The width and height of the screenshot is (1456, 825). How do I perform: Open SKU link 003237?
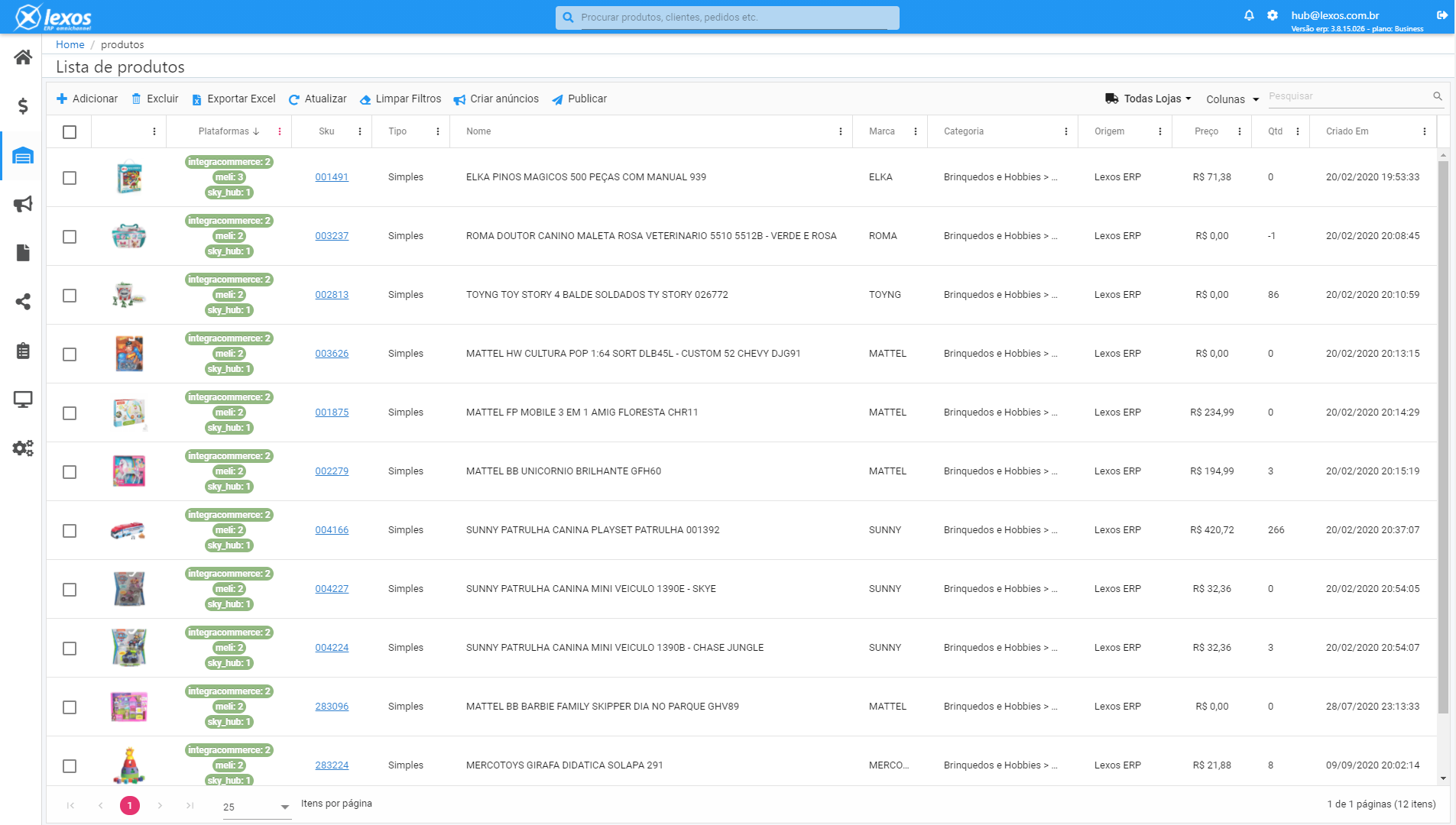(332, 236)
